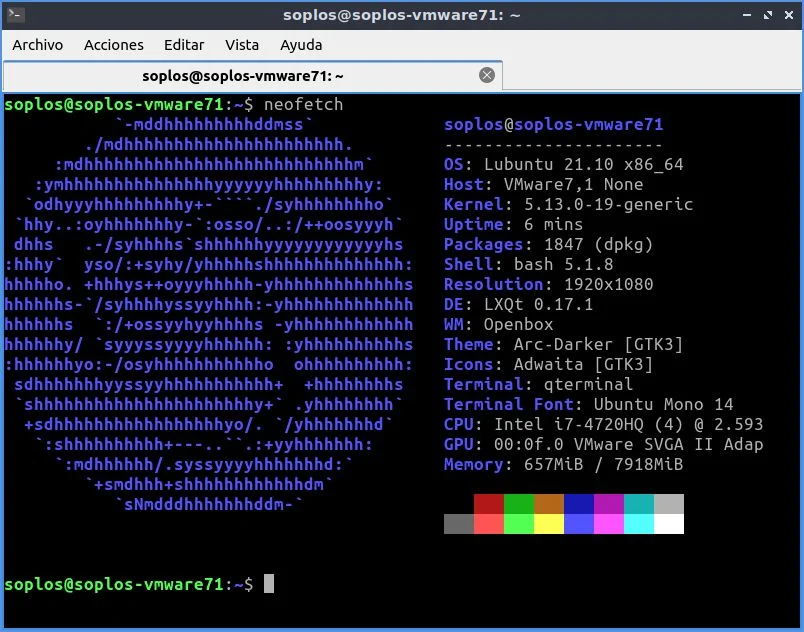The width and height of the screenshot is (804, 632).
Task: Click the Icons value Adwaita [GTK3]
Action: 584,364
